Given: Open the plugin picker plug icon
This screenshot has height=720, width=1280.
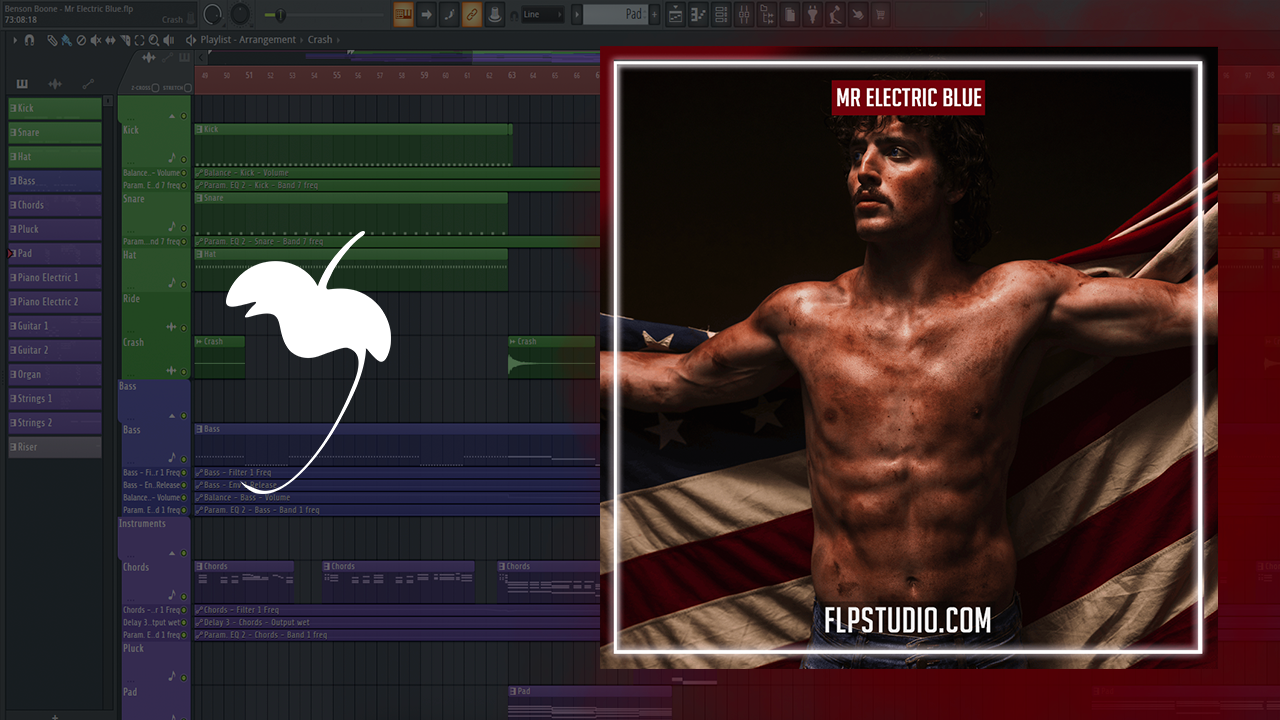Looking at the screenshot, I should coord(813,14).
